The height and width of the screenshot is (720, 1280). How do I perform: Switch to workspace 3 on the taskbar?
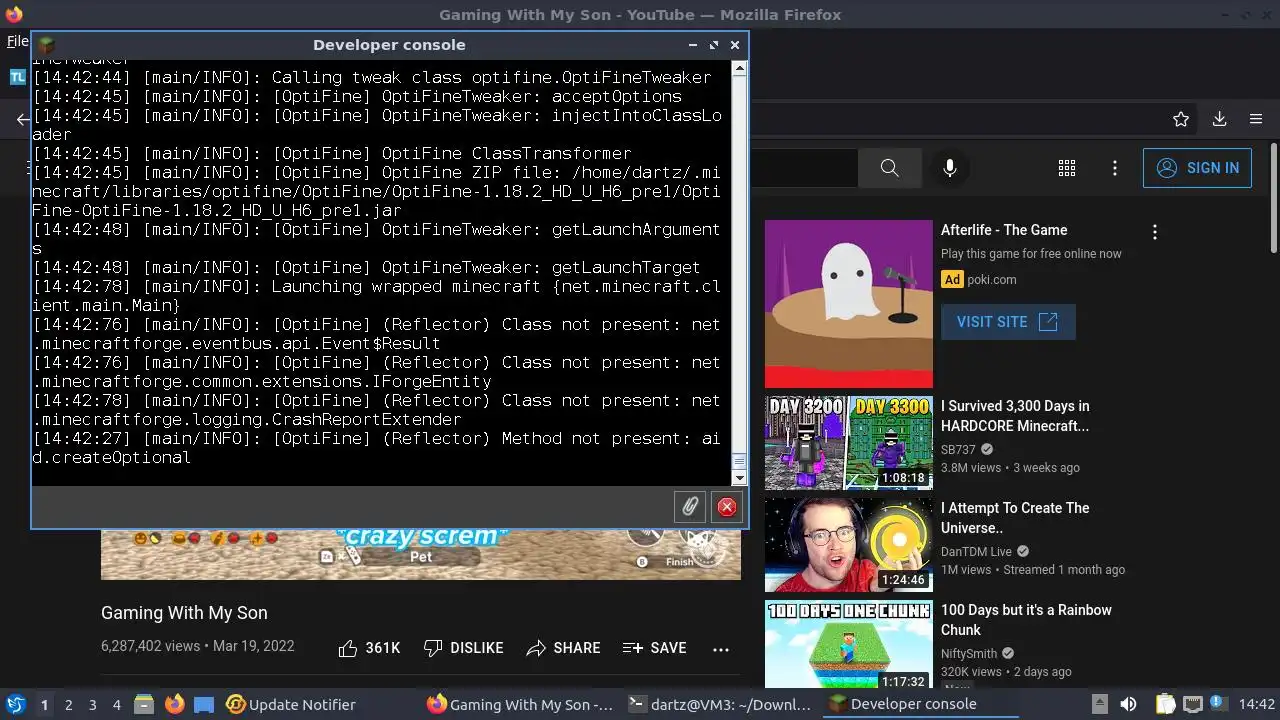point(92,705)
